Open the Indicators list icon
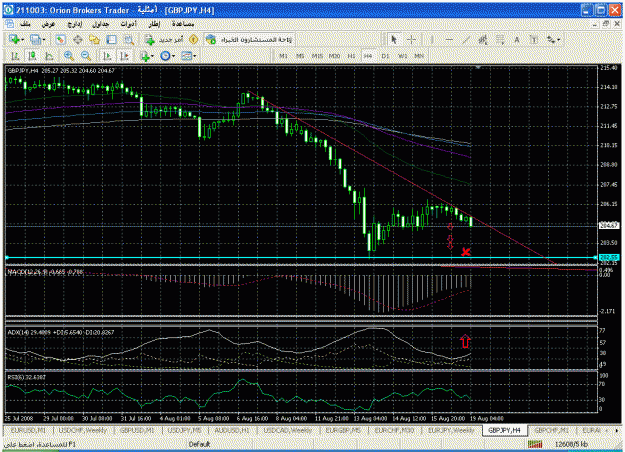The width and height of the screenshot is (625, 452). [145, 56]
